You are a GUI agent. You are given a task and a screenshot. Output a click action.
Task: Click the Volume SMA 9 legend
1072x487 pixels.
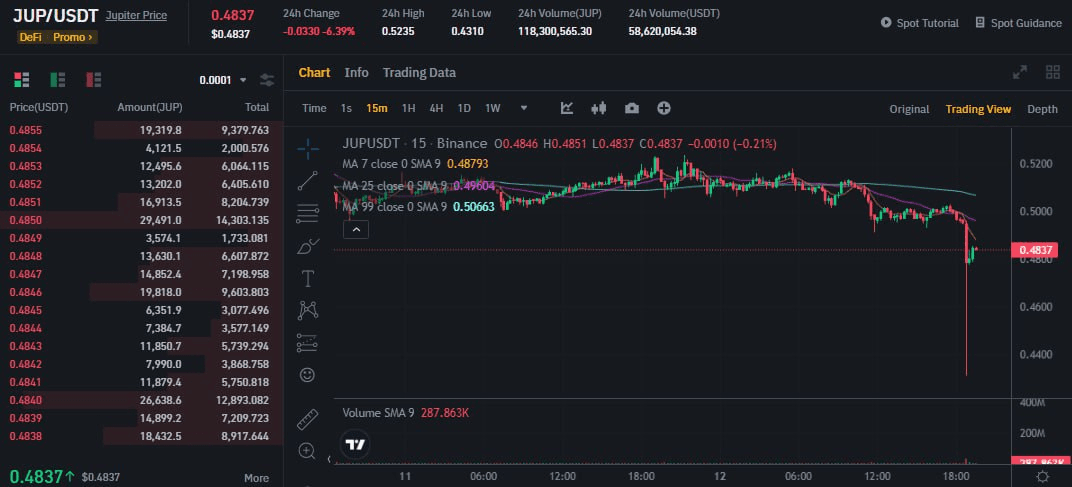(405, 413)
